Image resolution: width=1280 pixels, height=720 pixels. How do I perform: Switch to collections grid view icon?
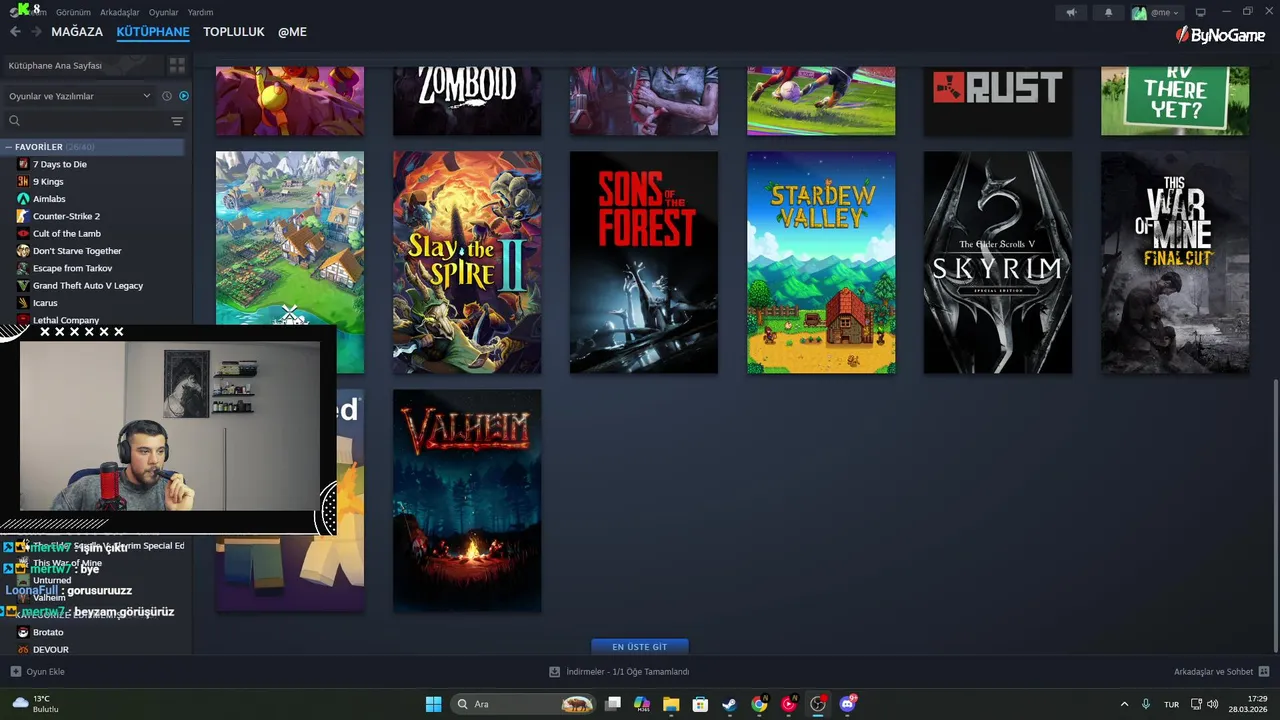pyautogui.click(x=177, y=65)
